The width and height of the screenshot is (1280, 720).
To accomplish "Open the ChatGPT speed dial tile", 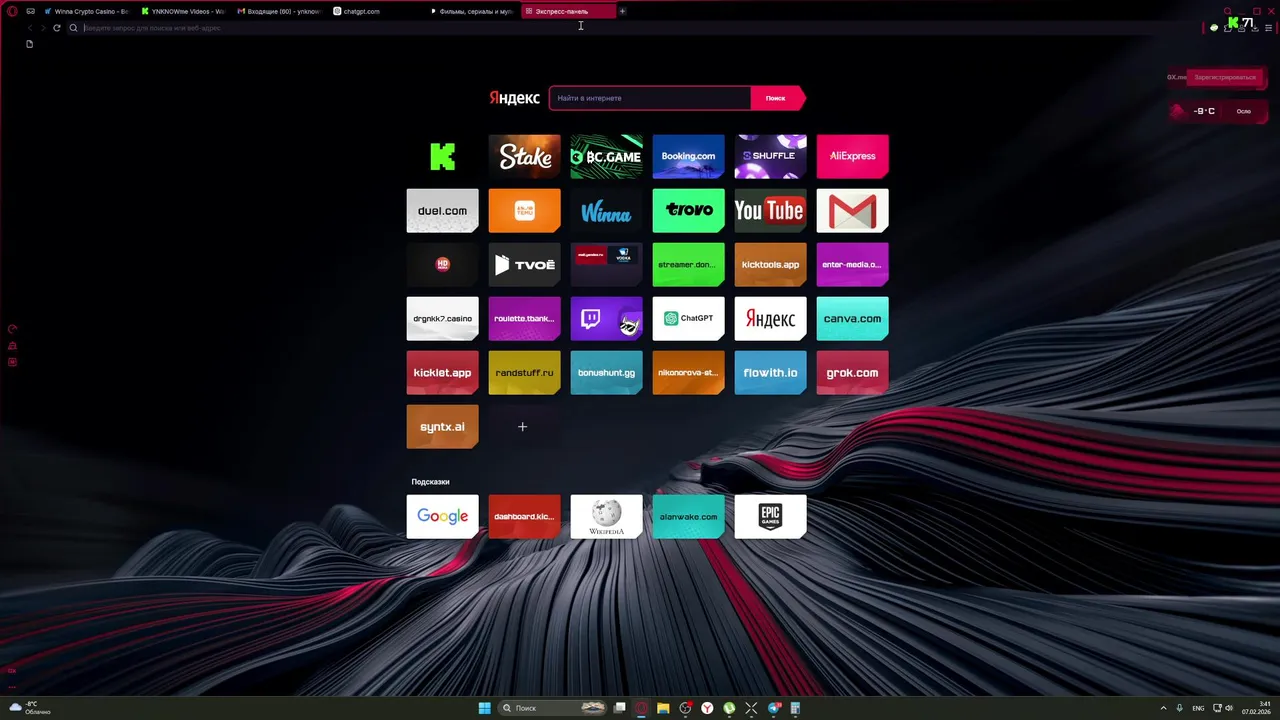I will [x=689, y=318].
